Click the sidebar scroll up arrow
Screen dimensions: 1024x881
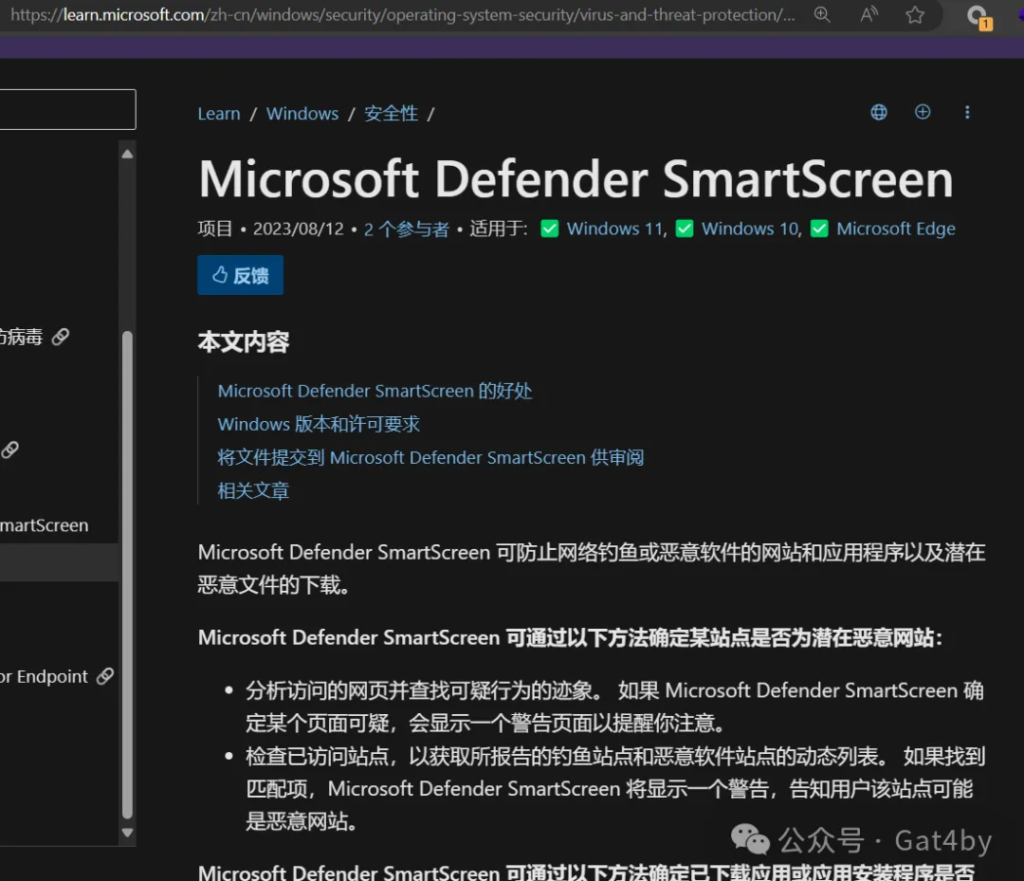(x=127, y=154)
